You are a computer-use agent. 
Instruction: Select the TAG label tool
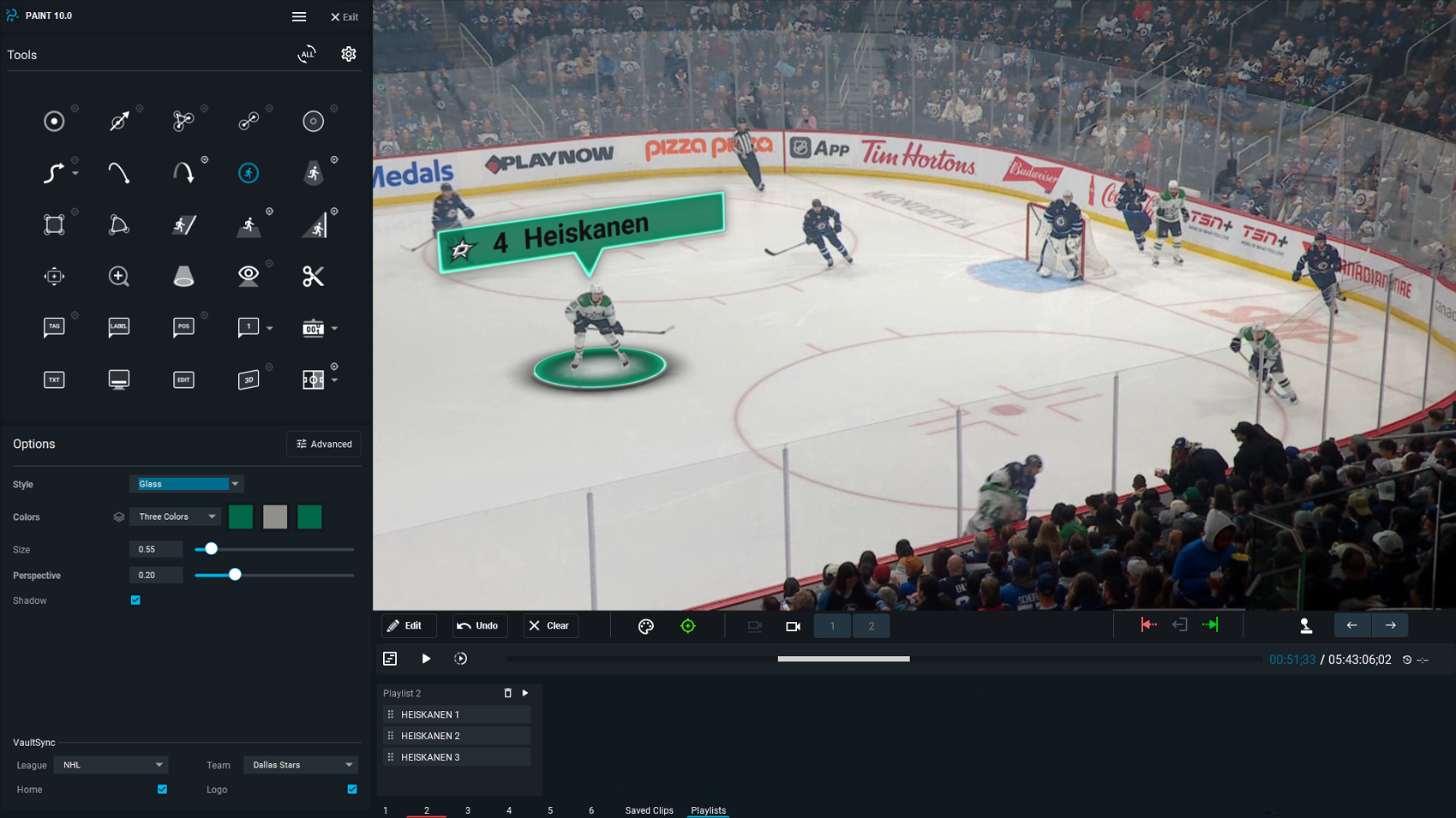click(54, 327)
